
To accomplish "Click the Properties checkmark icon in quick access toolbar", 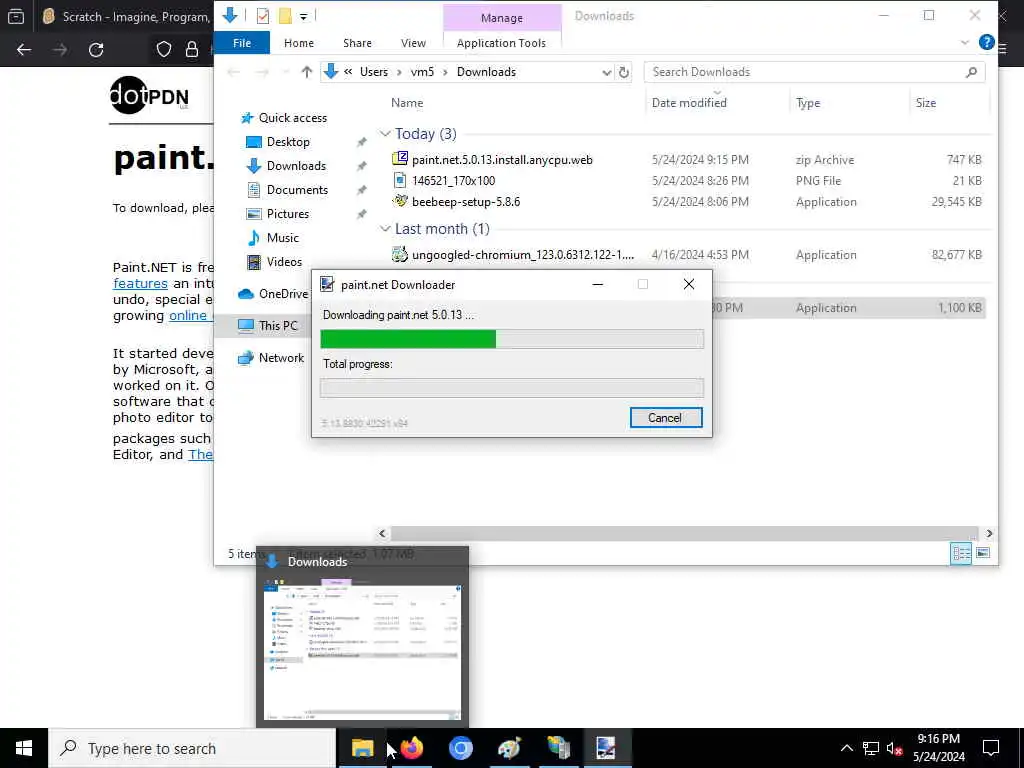I will point(263,16).
